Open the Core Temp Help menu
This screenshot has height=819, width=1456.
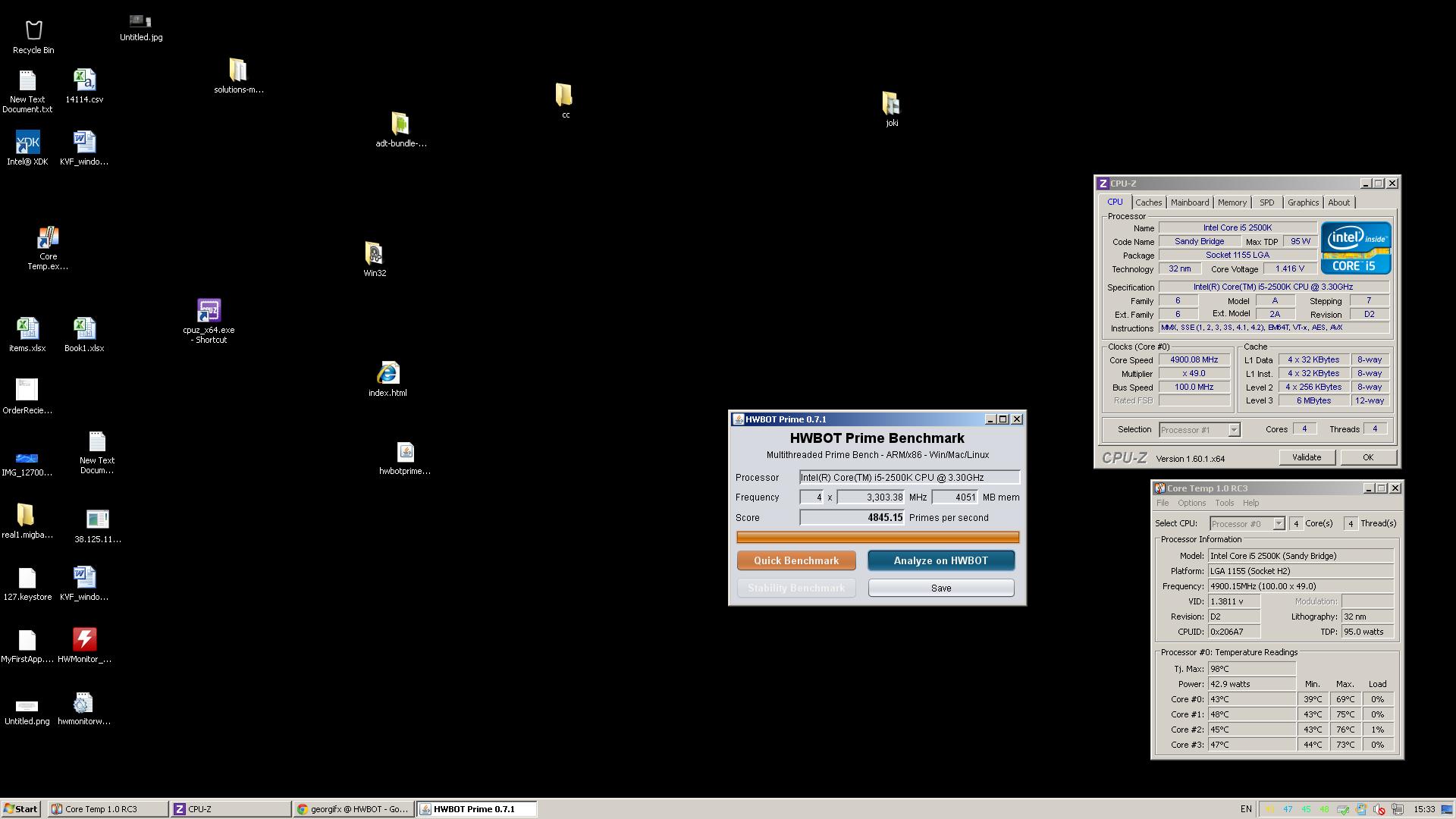click(x=1250, y=504)
